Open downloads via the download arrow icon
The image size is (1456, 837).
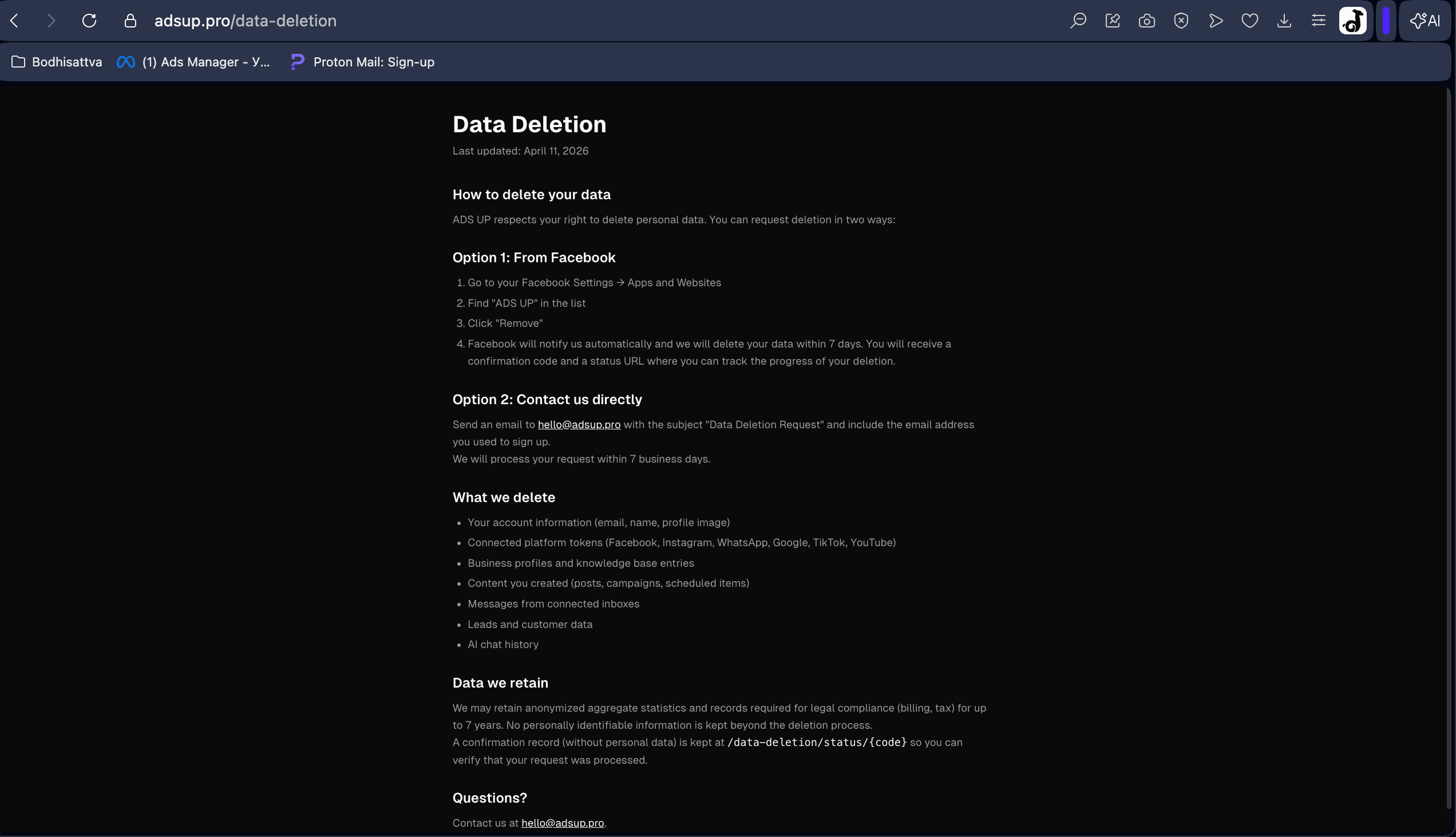1284,21
